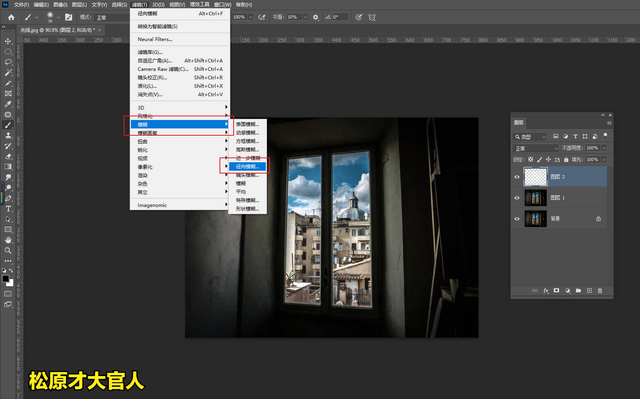The height and width of the screenshot is (399, 640).
Task: Open smoothing options gear icon
Action: coord(316,17)
